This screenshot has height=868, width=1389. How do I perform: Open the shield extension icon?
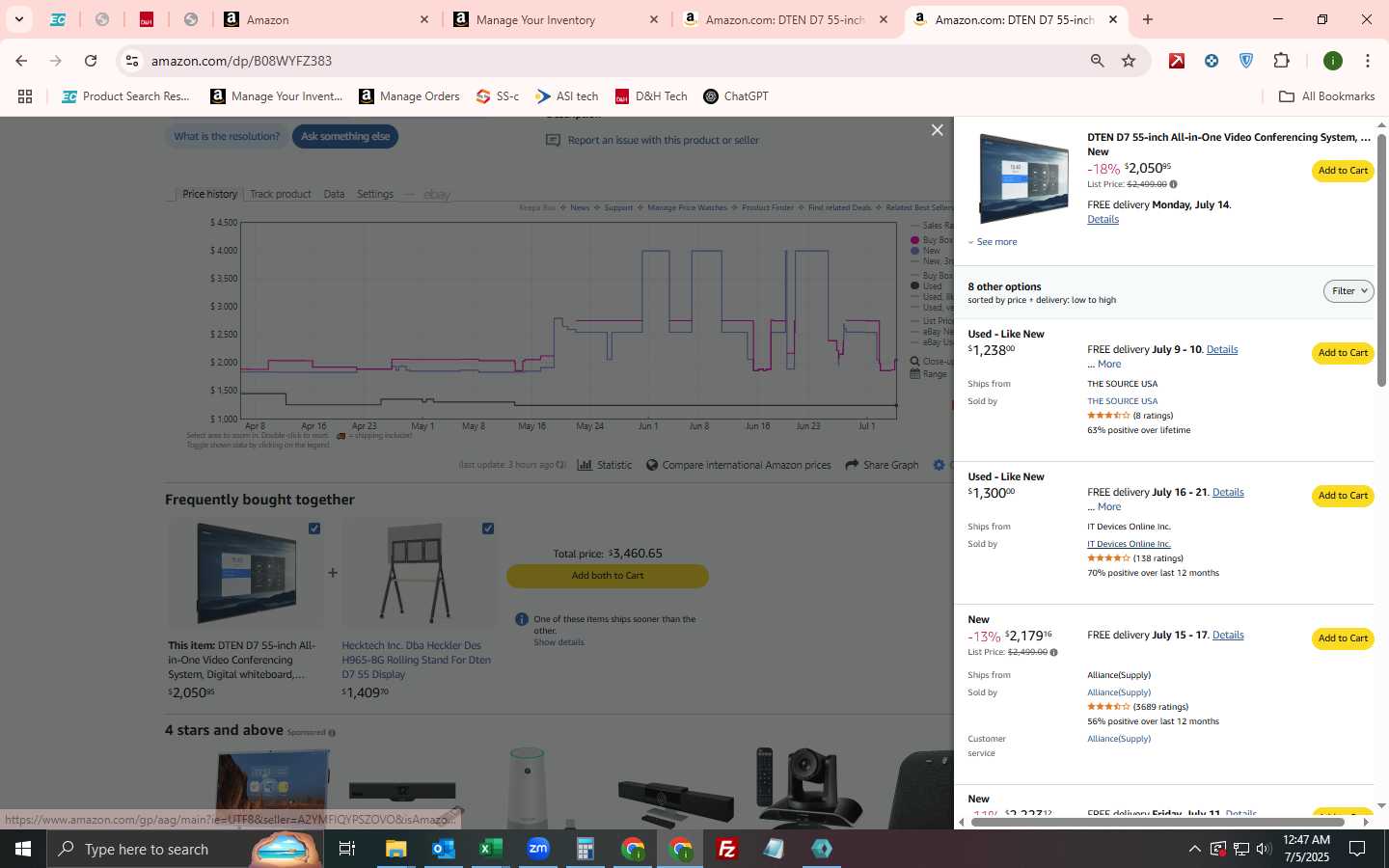(1246, 61)
